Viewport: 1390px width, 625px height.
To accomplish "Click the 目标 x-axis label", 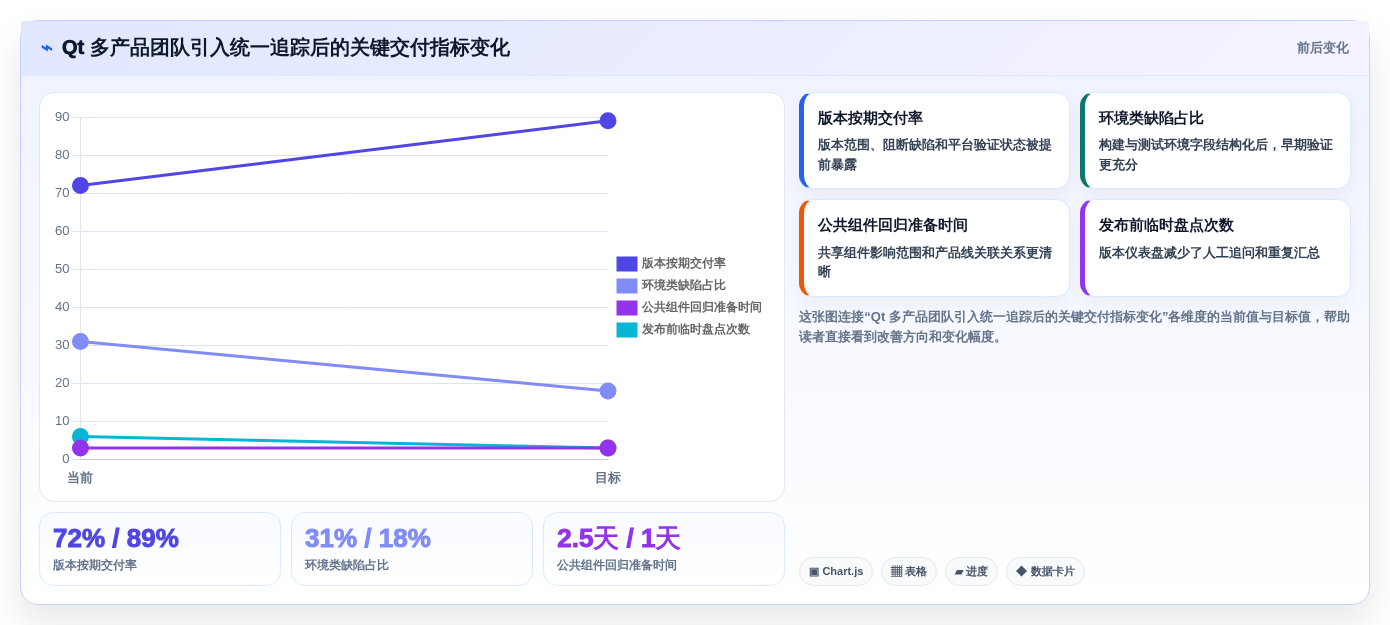I will pos(608,478).
